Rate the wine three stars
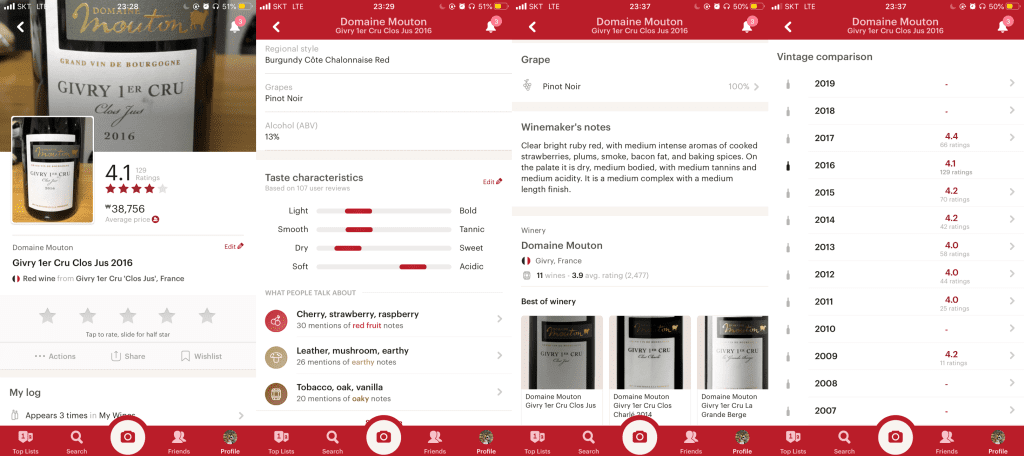Image resolution: width=1024 pixels, height=456 pixels. tap(127, 316)
